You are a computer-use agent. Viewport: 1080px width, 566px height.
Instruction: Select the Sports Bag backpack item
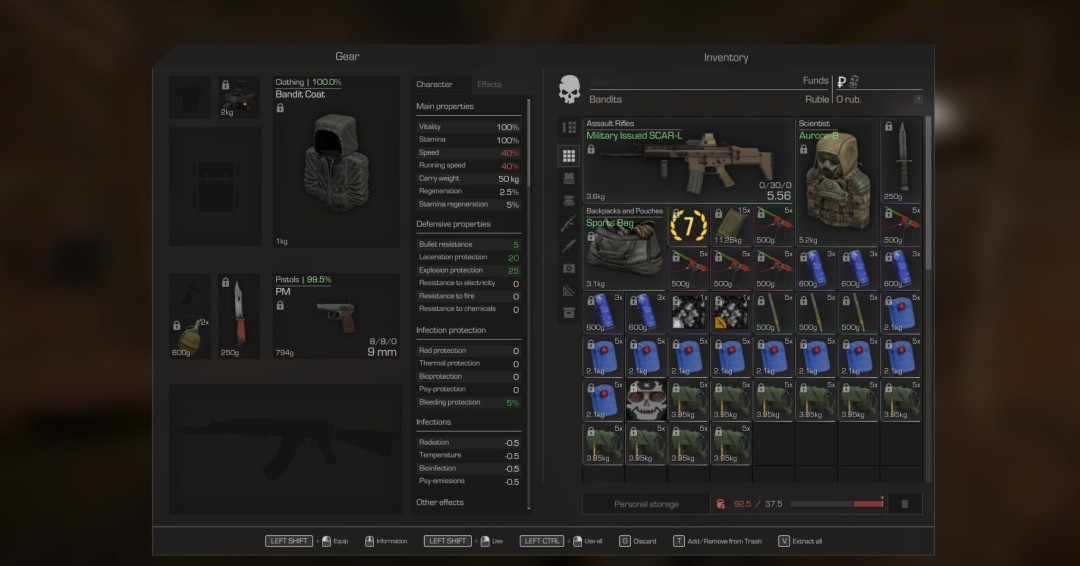(623, 247)
